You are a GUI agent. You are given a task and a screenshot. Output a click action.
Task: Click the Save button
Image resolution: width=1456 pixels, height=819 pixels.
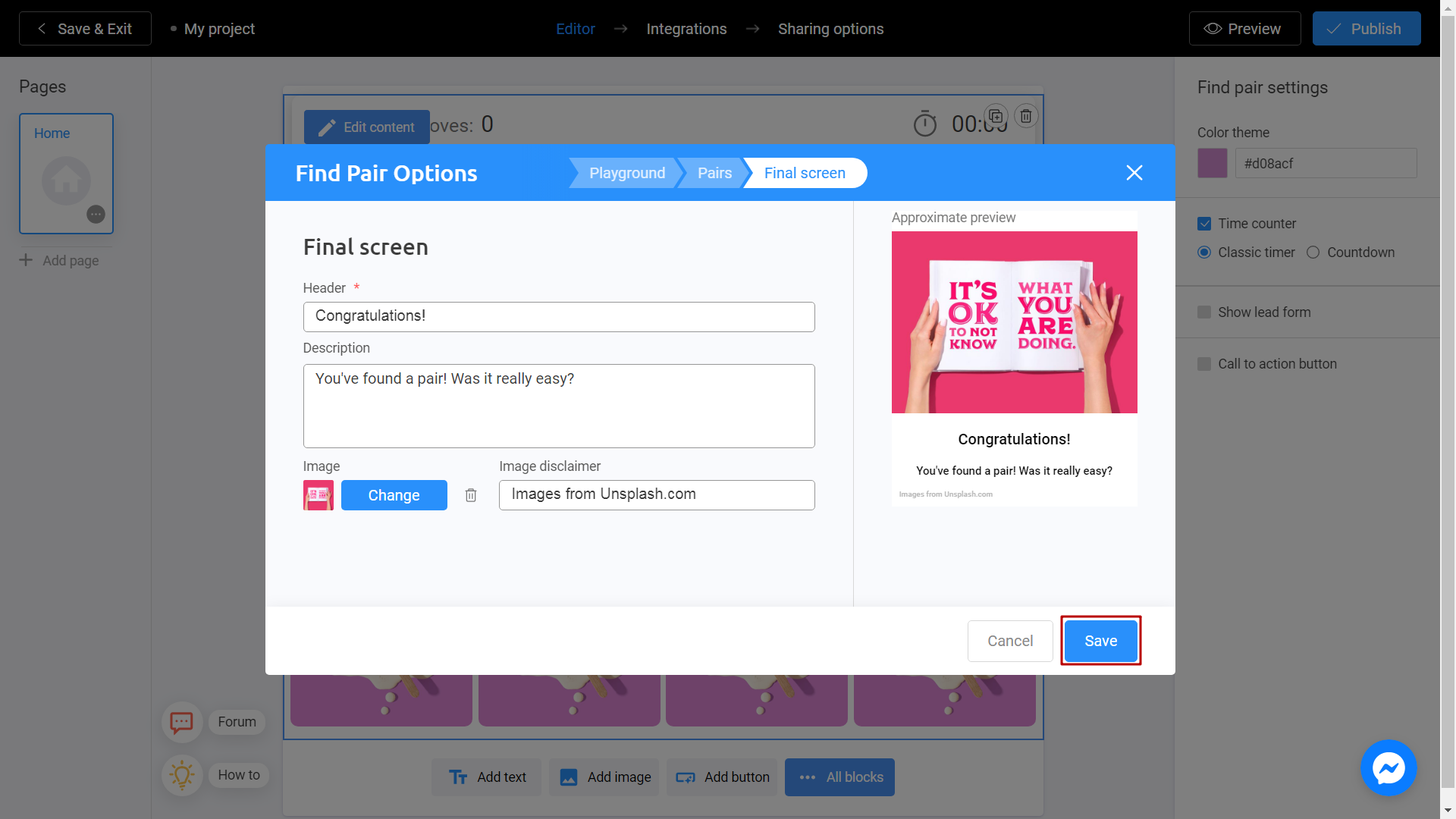[x=1101, y=640]
